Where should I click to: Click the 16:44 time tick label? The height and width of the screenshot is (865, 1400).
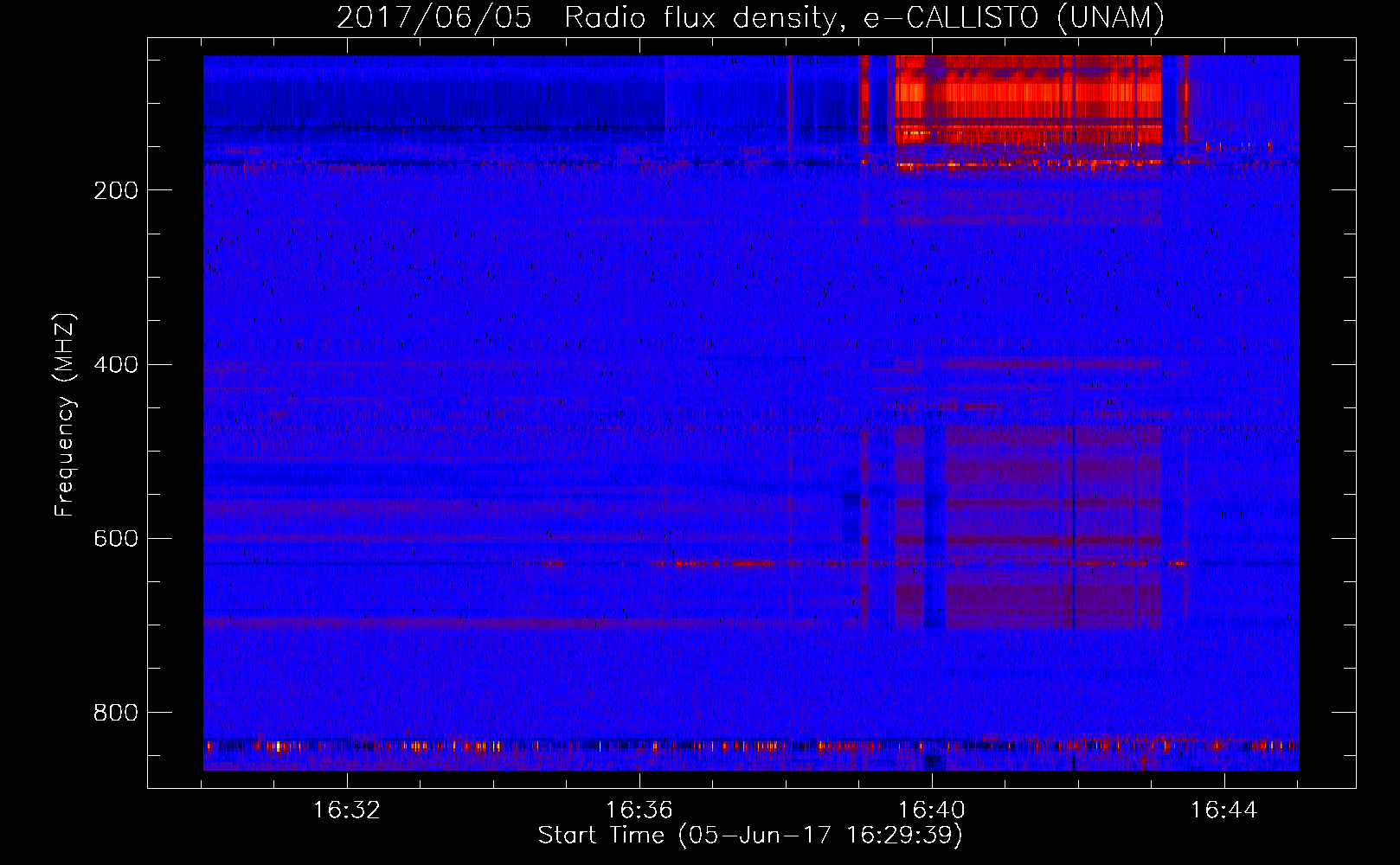pyautogui.click(x=1224, y=811)
